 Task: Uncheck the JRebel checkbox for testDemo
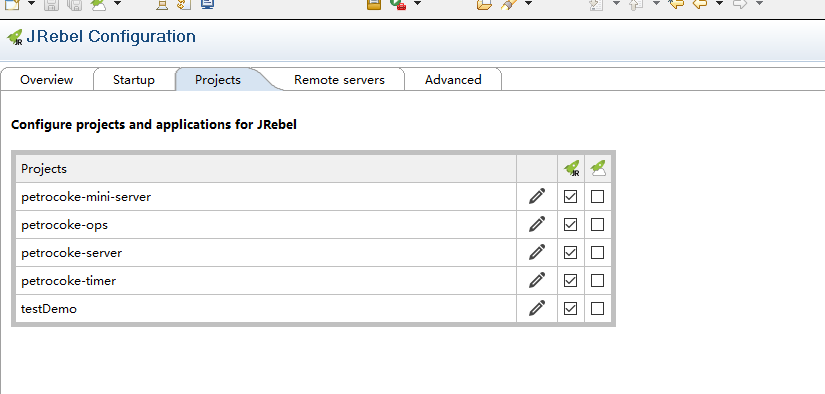coord(570,308)
